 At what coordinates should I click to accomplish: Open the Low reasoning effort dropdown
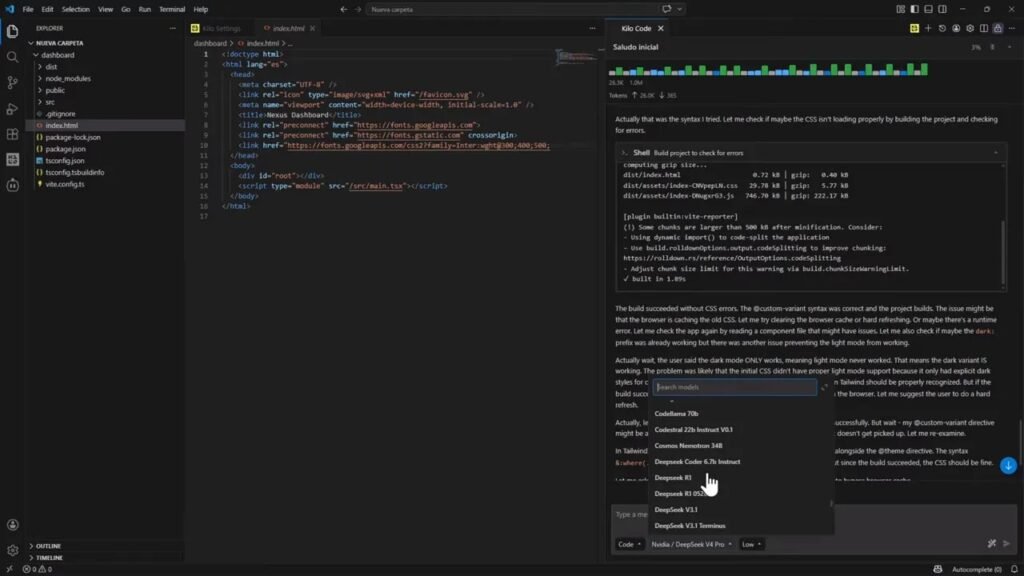tap(751, 544)
